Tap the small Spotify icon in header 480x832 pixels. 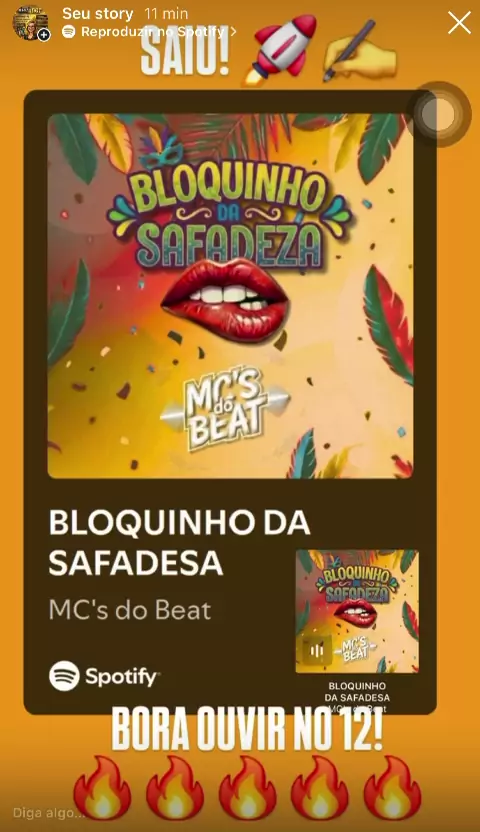click(68, 32)
